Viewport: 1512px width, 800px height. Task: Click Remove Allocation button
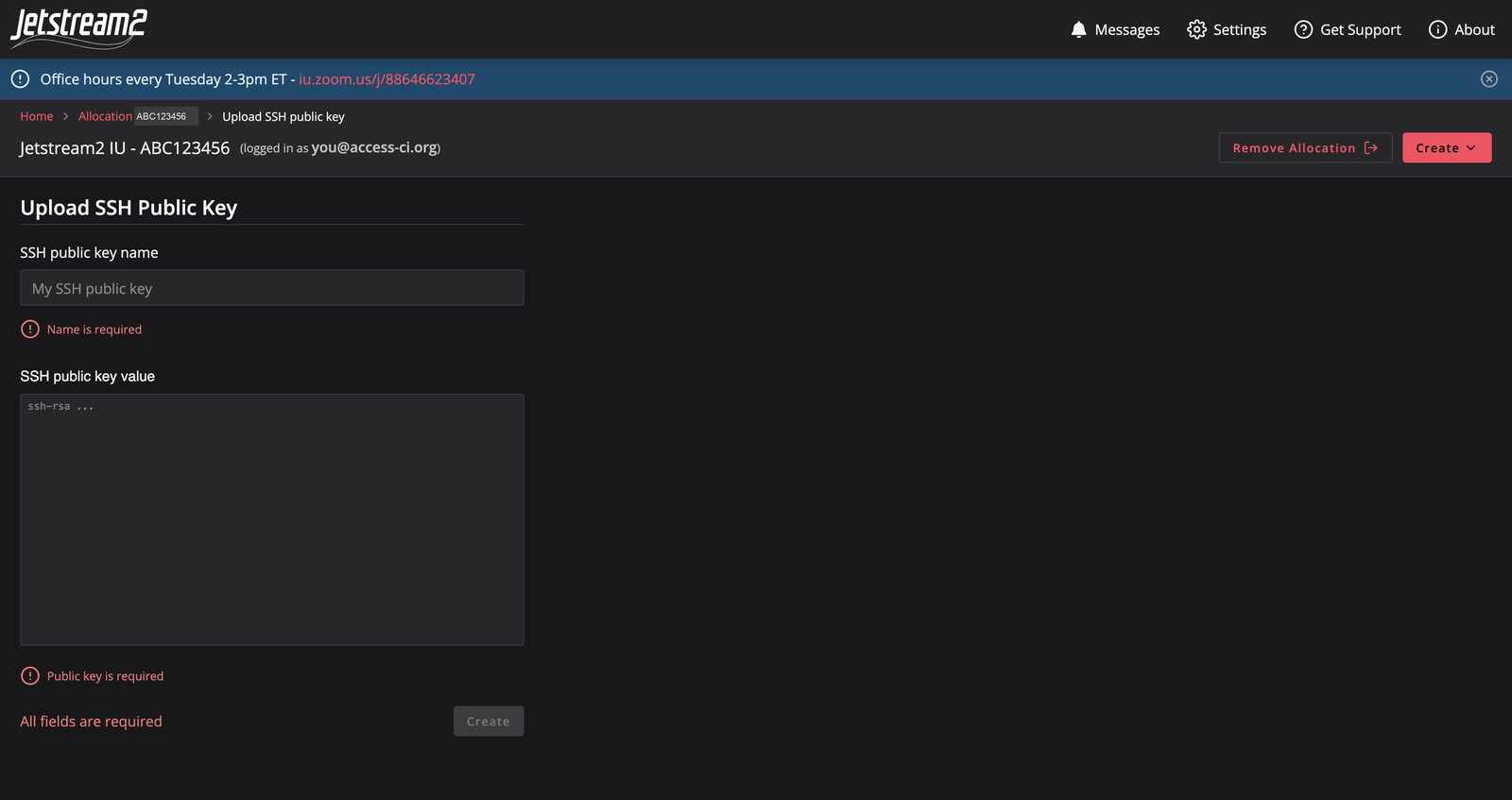coord(1305,147)
